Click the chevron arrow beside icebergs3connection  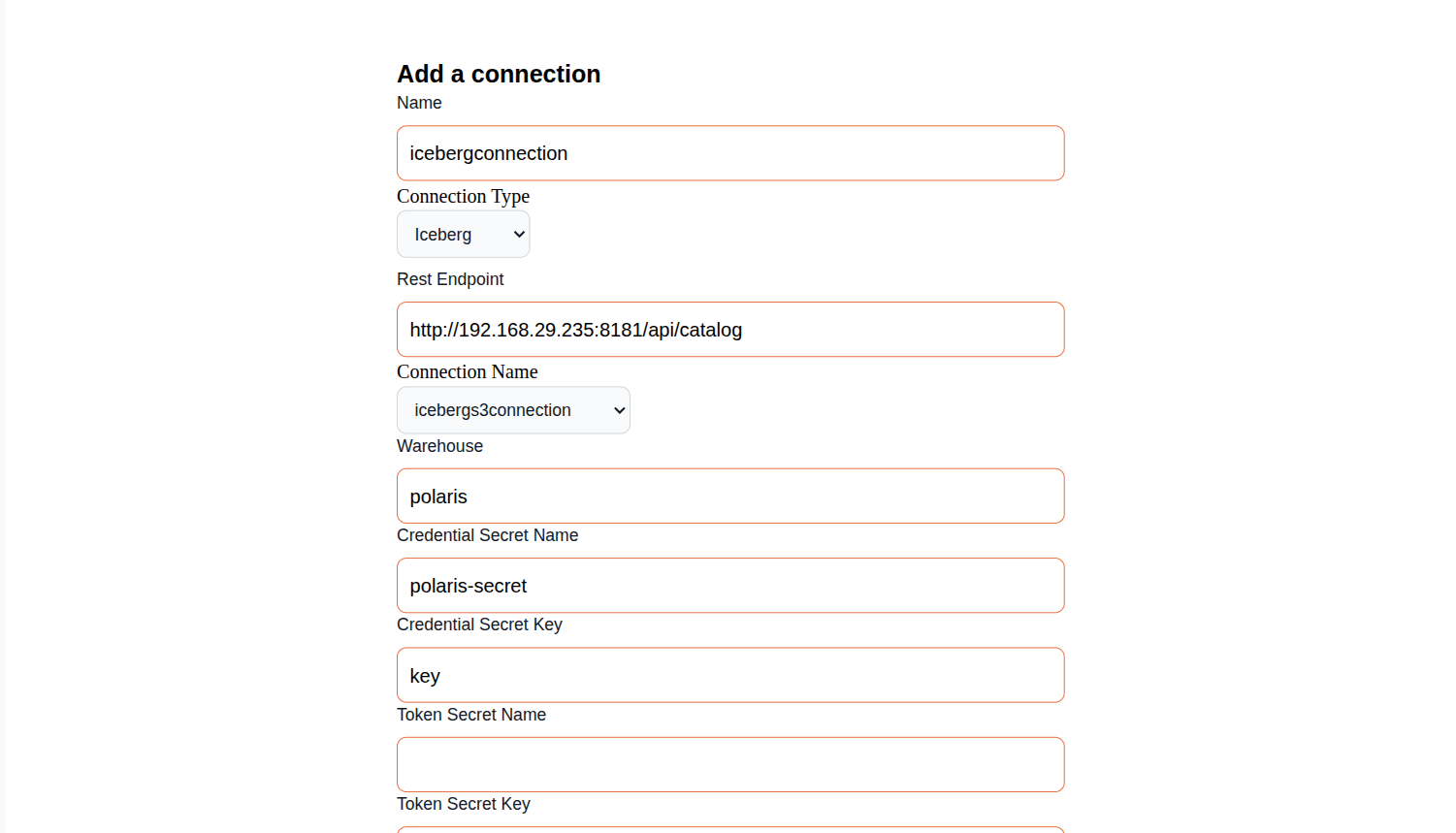tap(619, 410)
